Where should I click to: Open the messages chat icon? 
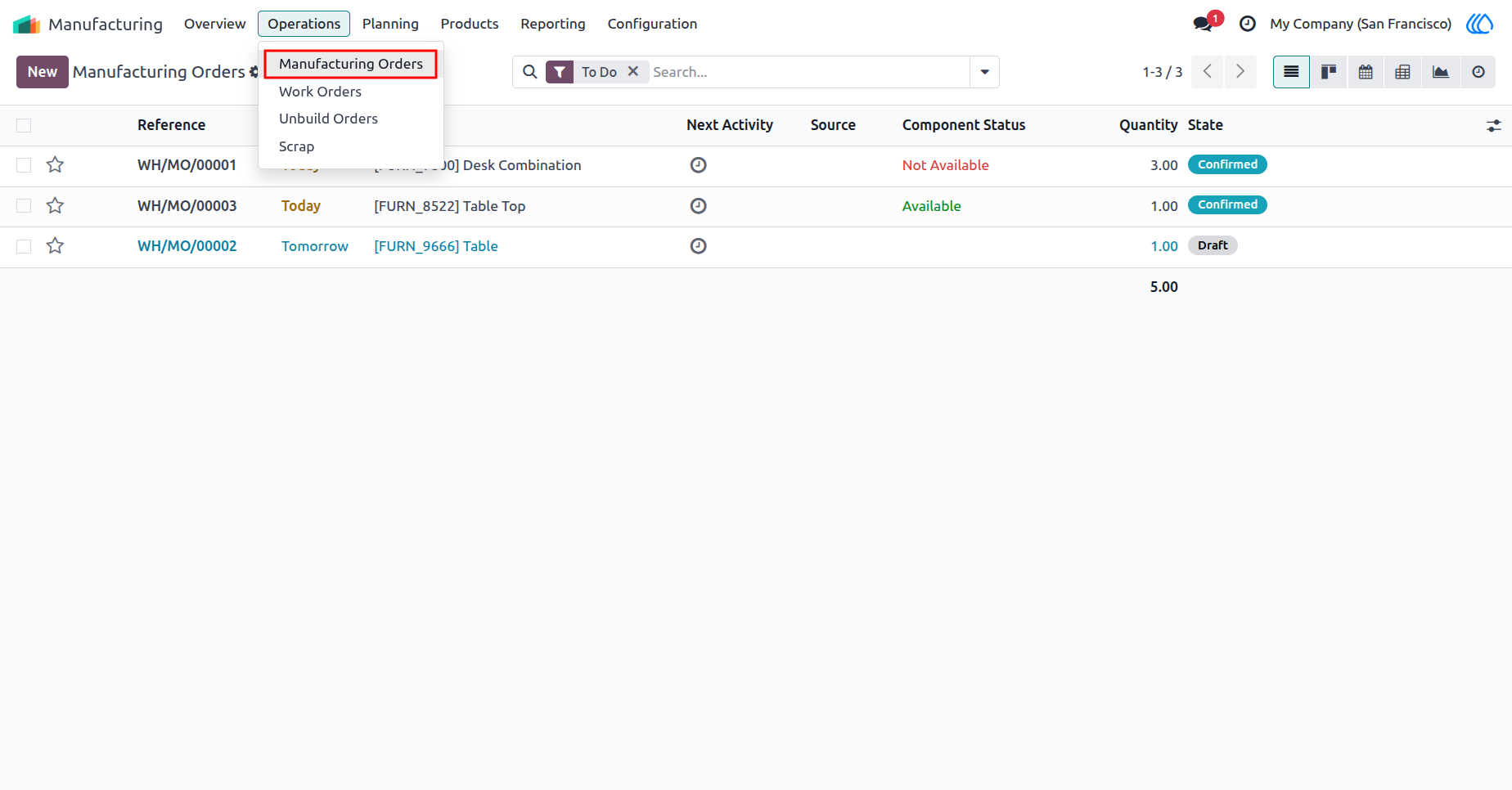pyautogui.click(x=1203, y=24)
